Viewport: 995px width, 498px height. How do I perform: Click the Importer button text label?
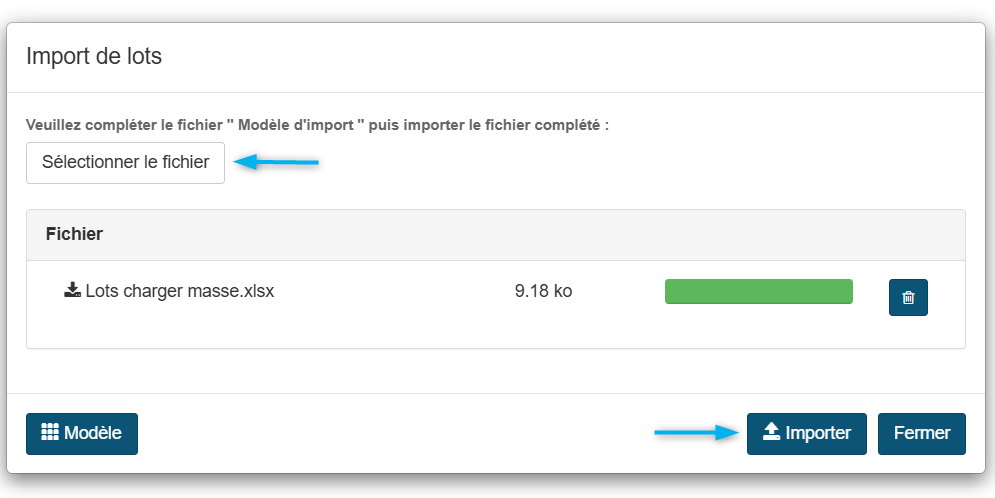point(818,434)
